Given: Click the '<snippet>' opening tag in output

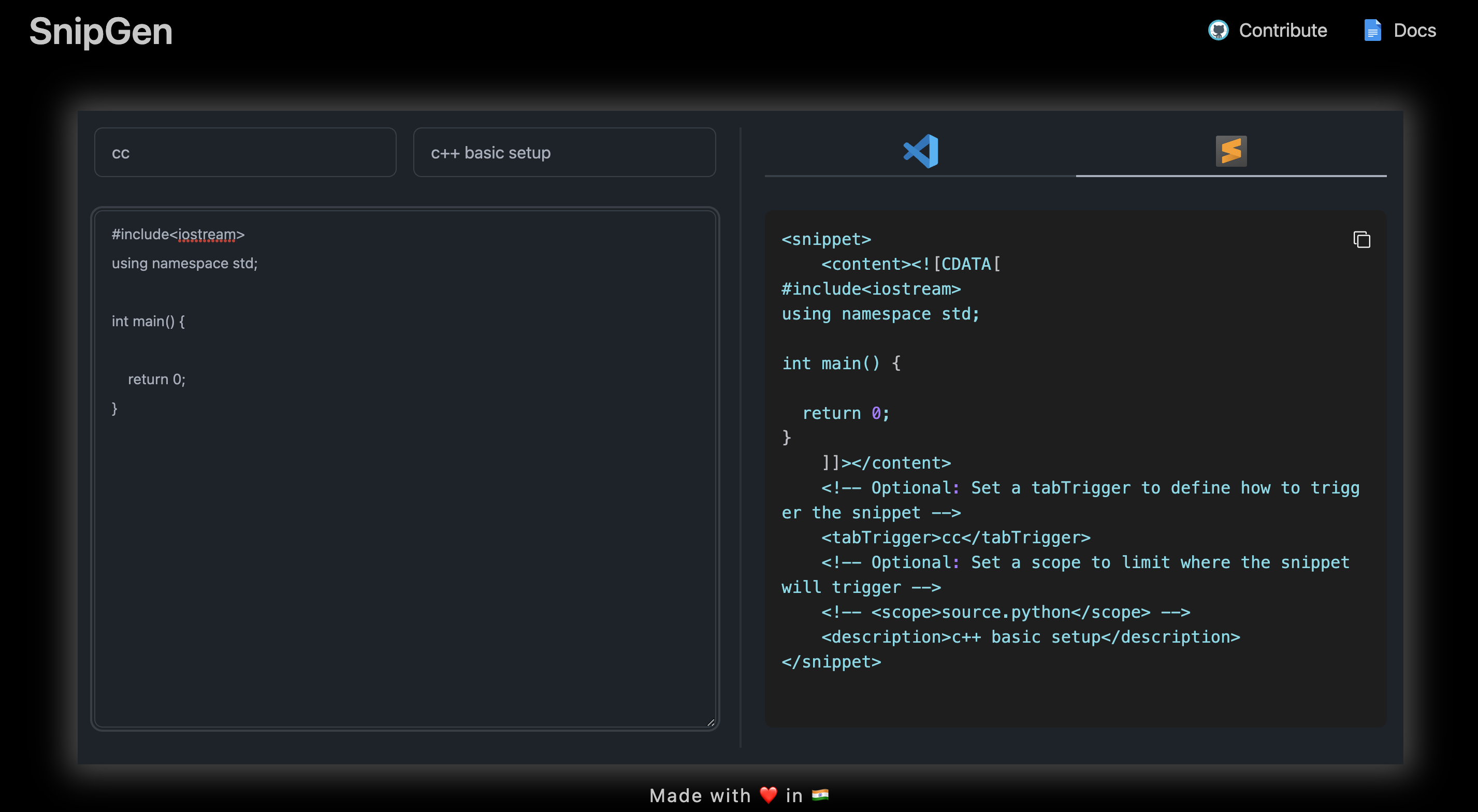Looking at the screenshot, I should coord(826,239).
